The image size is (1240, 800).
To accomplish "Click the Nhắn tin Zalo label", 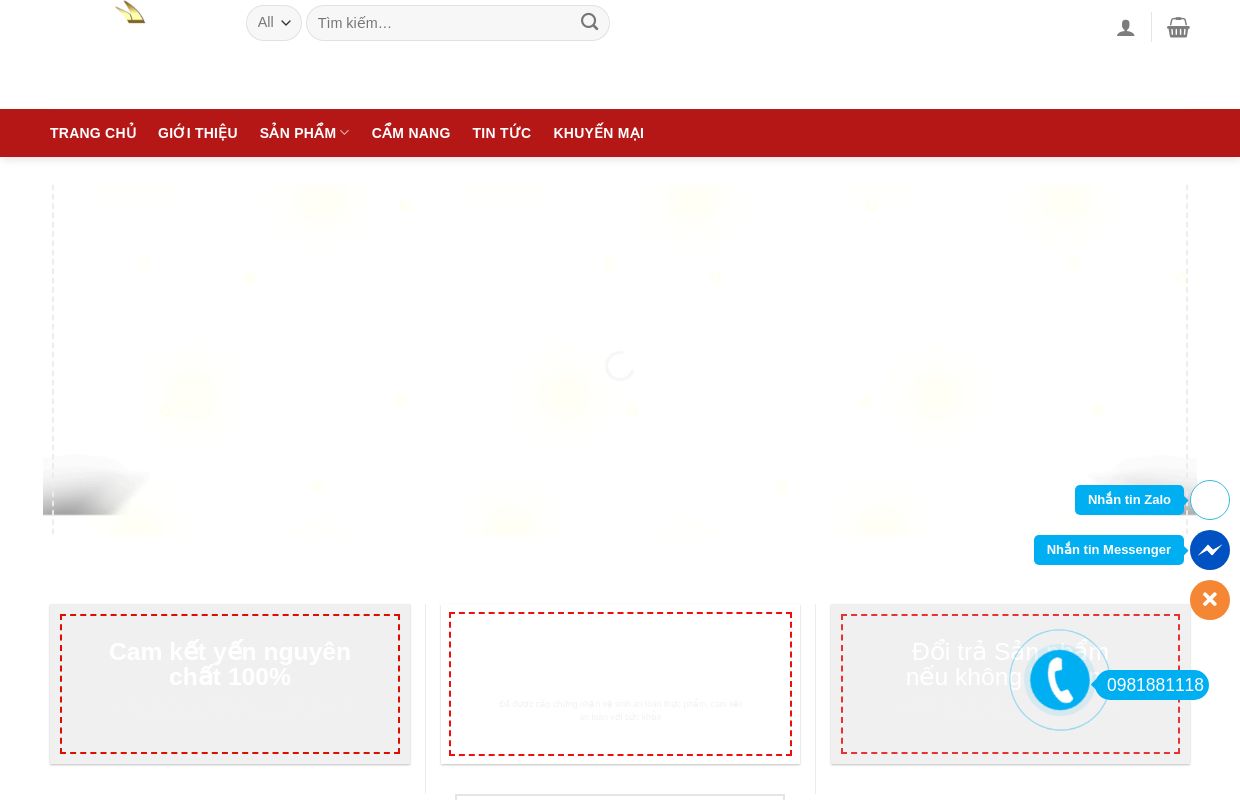I will coord(1129,500).
